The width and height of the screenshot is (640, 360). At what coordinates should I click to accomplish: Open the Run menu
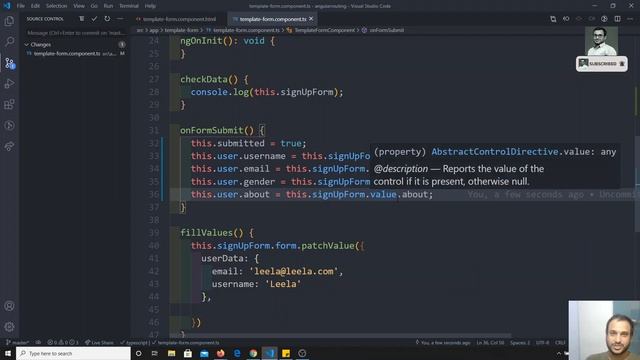pos(108,6)
